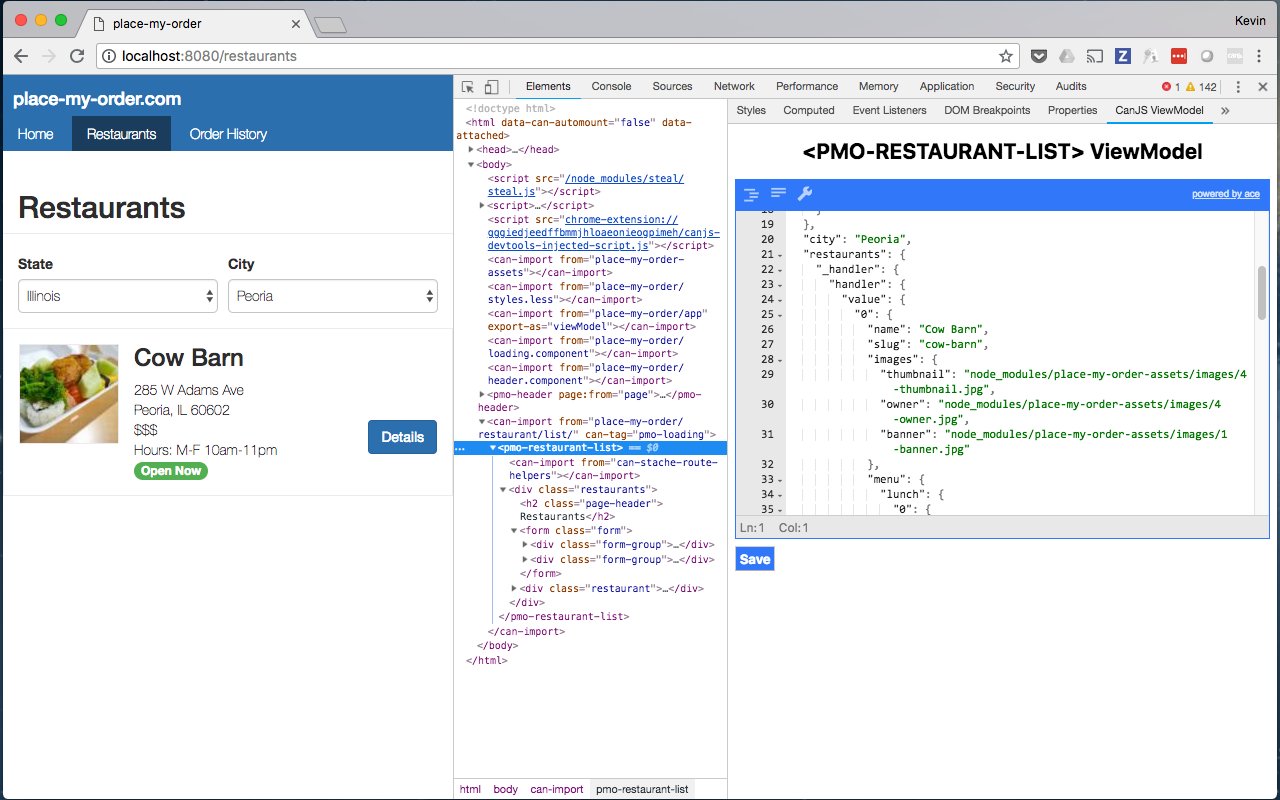Go to the Home nav link
Viewport: 1280px width, 800px height.
35,134
